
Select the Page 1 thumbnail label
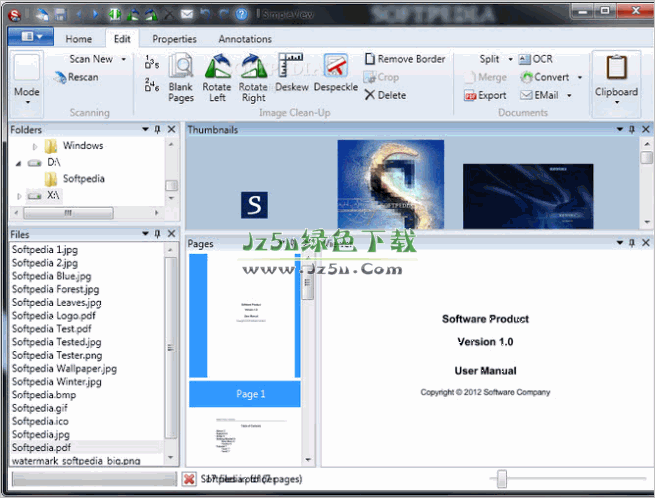[x=245, y=394]
